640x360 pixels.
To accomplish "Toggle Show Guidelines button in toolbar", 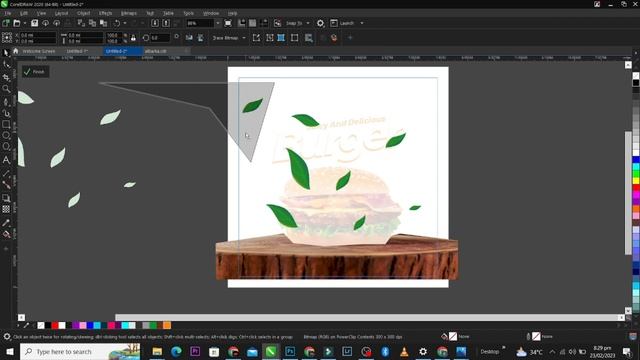I will click(264, 23).
